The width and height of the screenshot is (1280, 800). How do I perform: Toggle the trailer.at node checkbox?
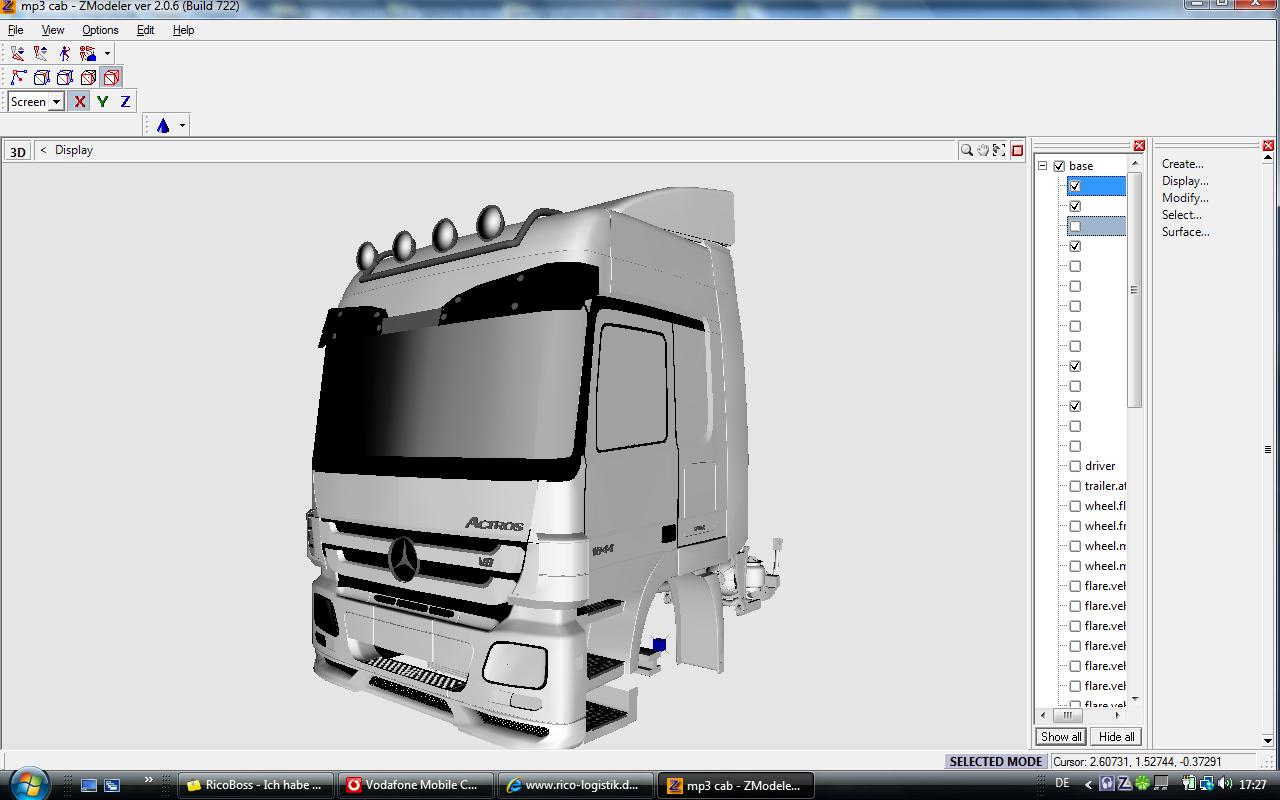coord(1075,486)
